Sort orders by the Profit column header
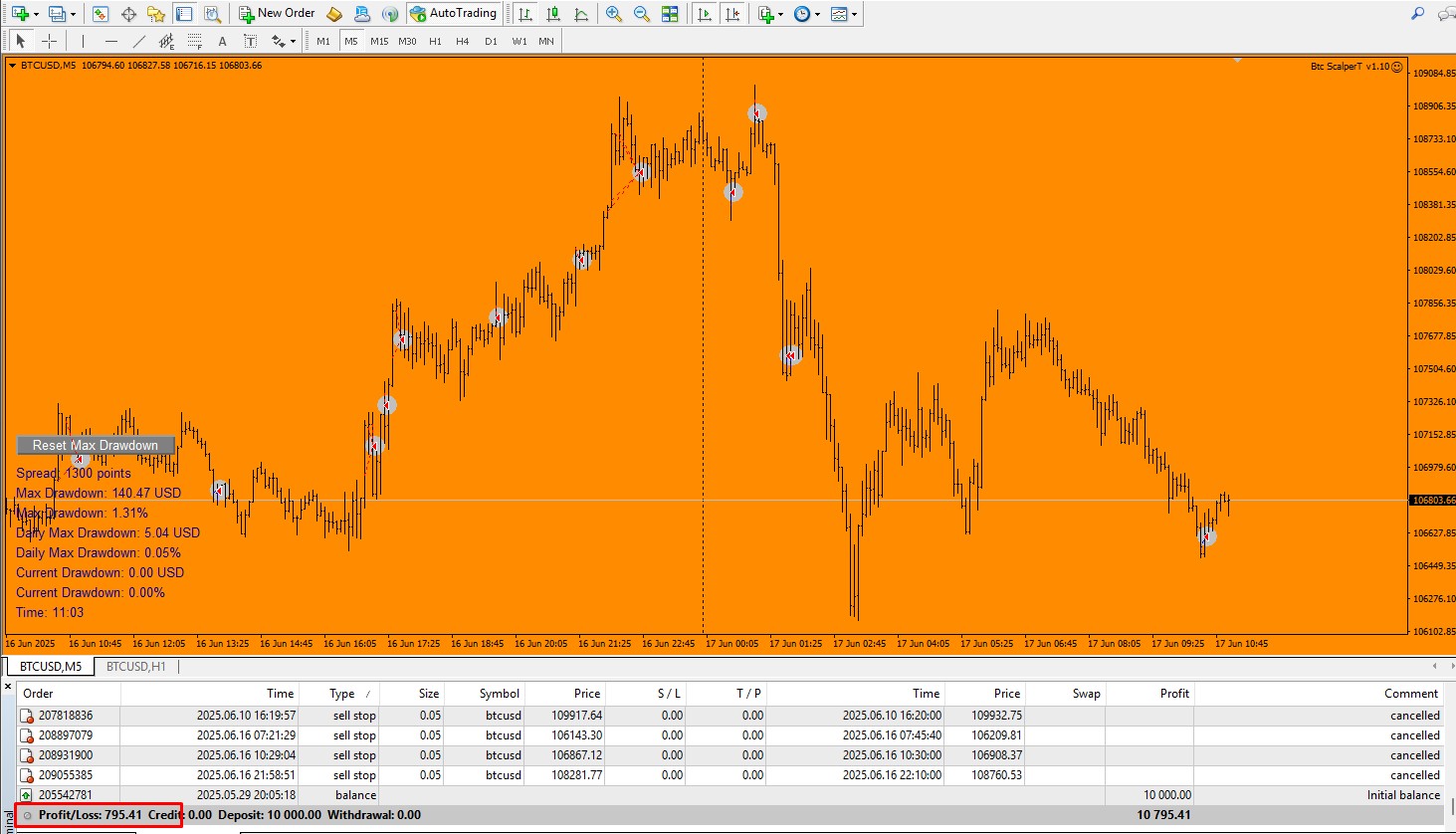The width and height of the screenshot is (1456, 834). click(x=1149, y=694)
